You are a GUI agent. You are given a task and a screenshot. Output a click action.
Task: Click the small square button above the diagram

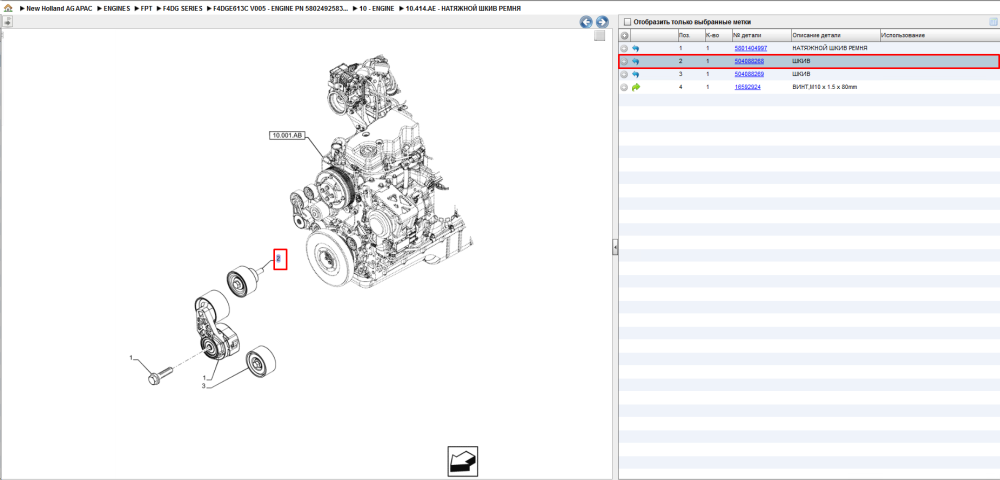pyautogui.click(x=599, y=36)
